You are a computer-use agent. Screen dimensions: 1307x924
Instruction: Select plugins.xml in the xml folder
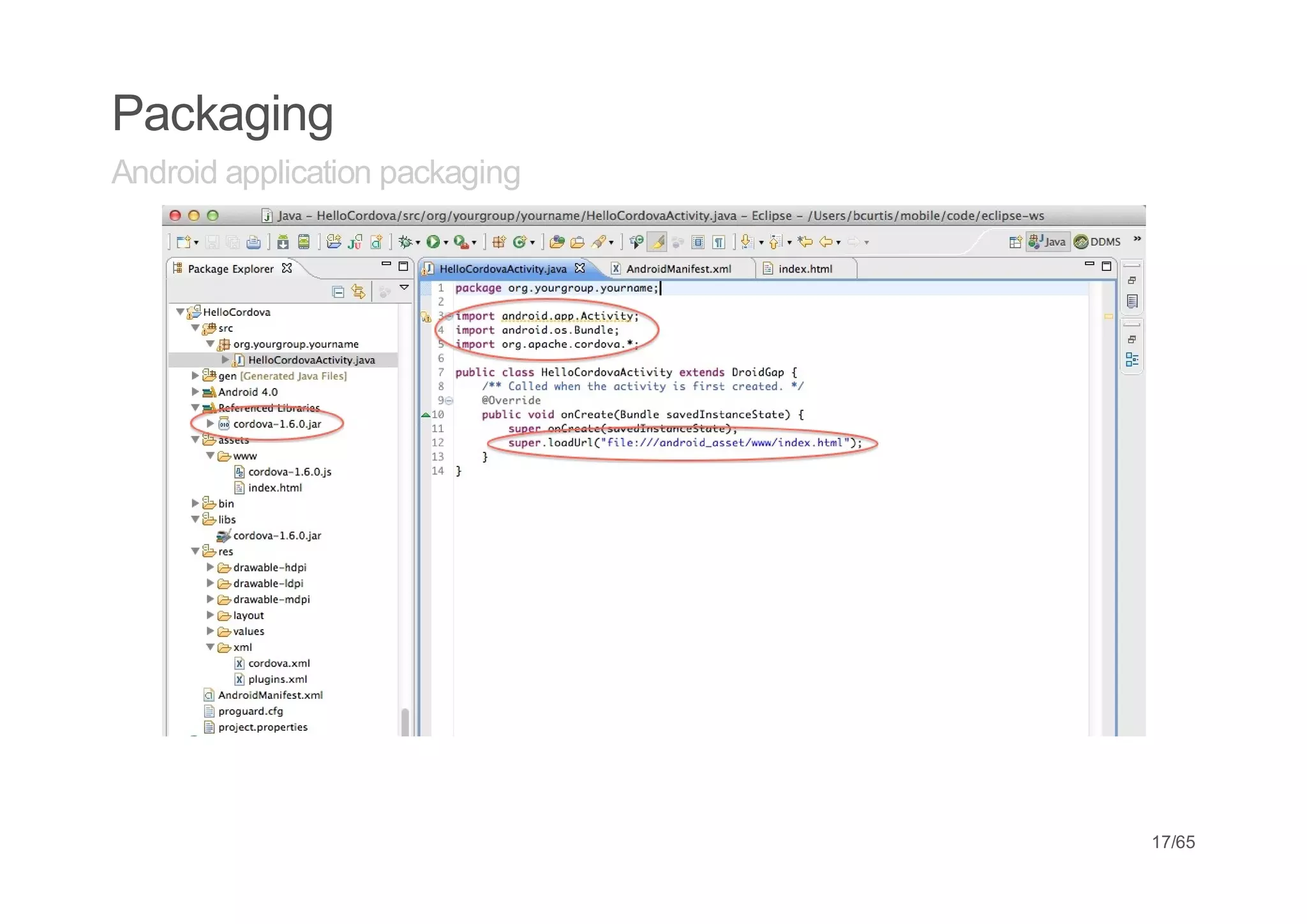pyautogui.click(x=278, y=679)
